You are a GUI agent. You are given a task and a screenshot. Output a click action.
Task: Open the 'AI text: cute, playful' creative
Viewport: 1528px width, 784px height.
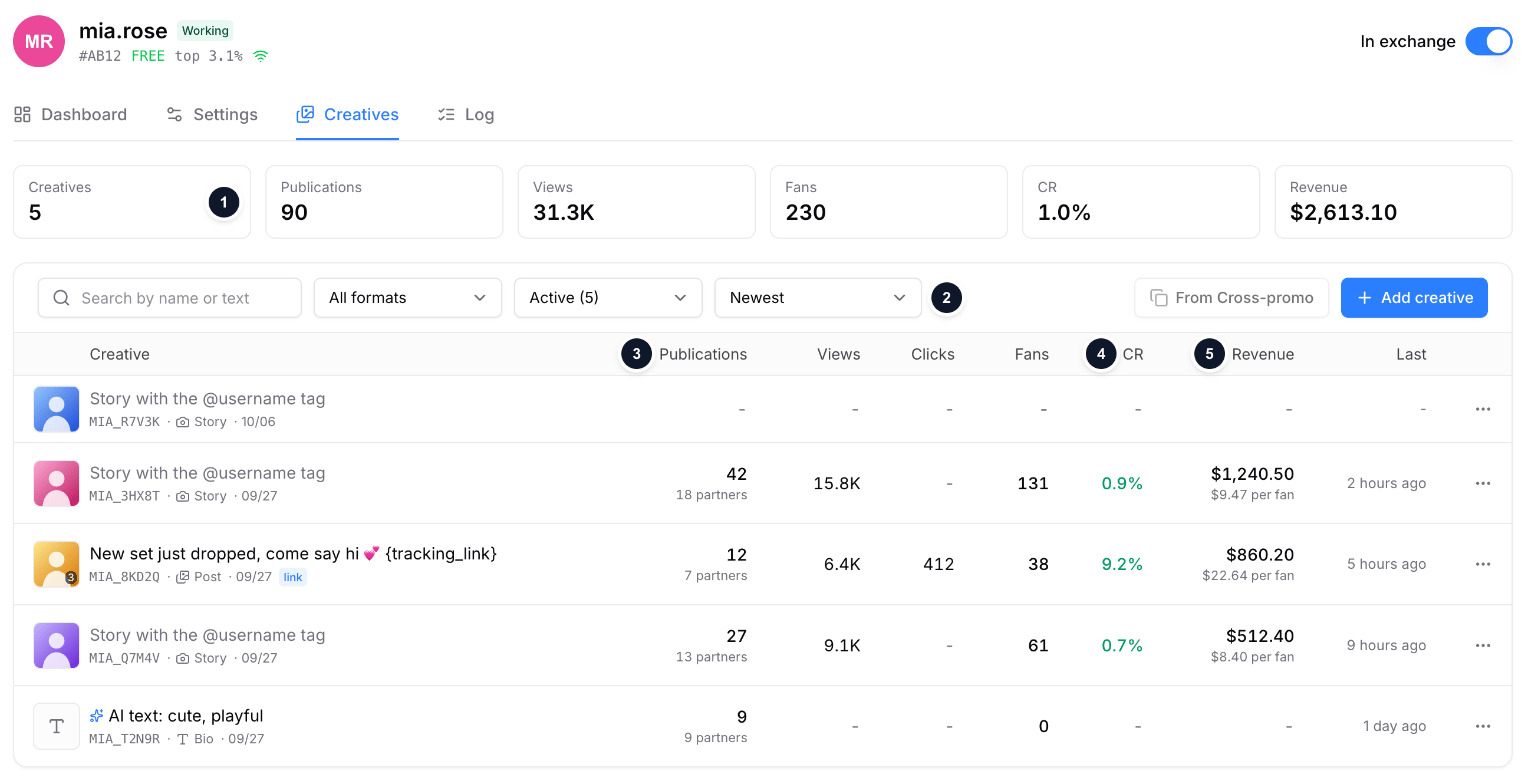pos(186,716)
